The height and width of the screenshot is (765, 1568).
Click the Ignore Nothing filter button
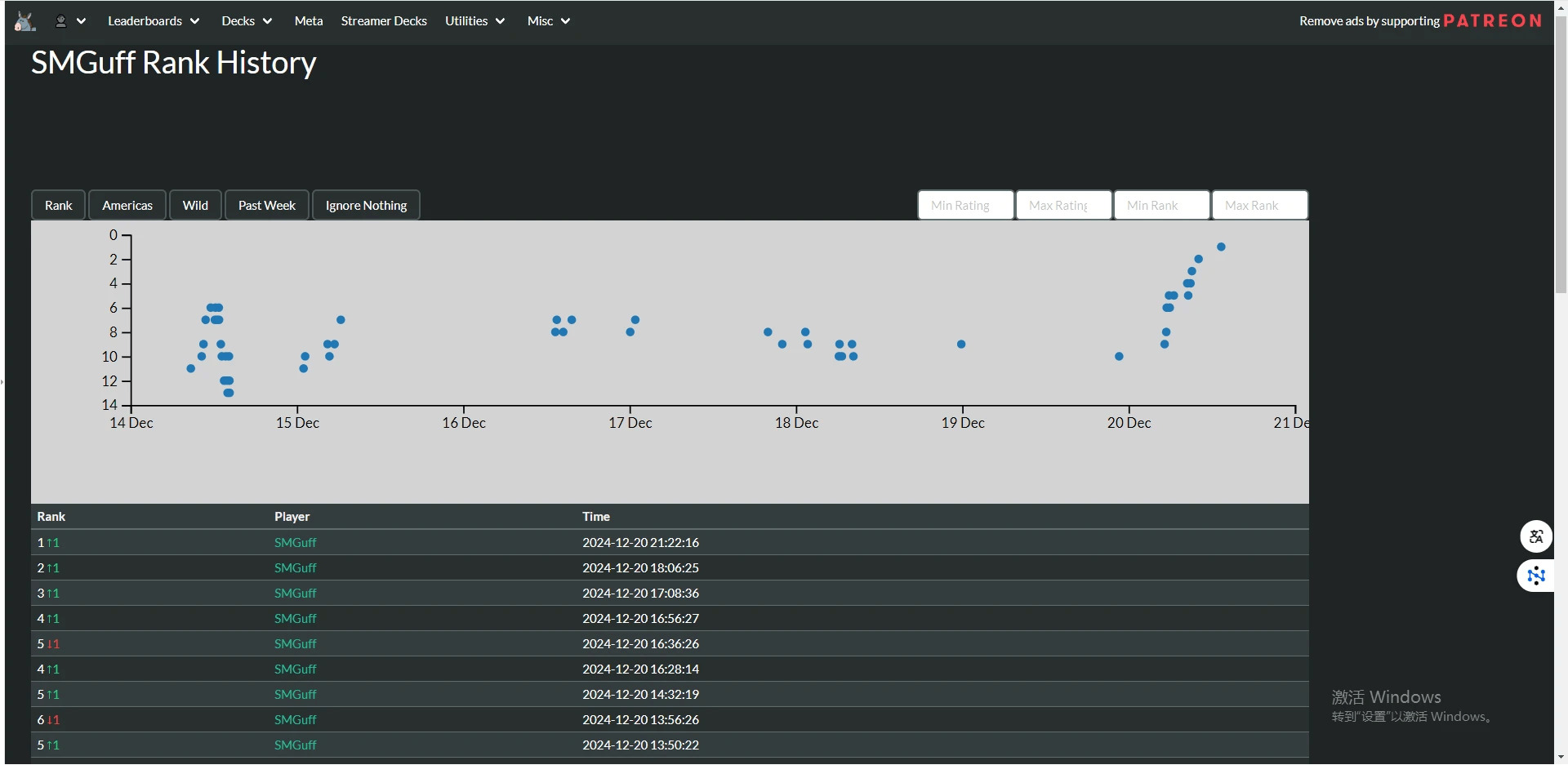pos(366,206)
